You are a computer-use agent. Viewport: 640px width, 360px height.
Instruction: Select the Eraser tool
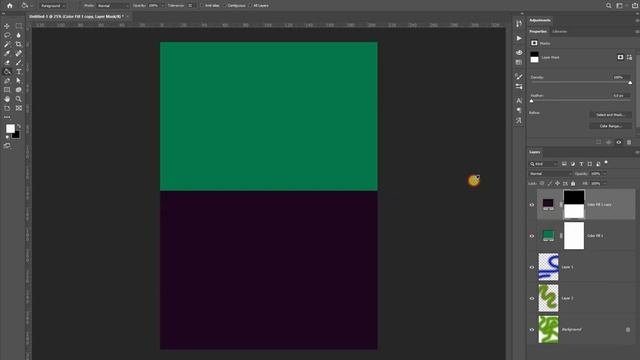(7, 62)
